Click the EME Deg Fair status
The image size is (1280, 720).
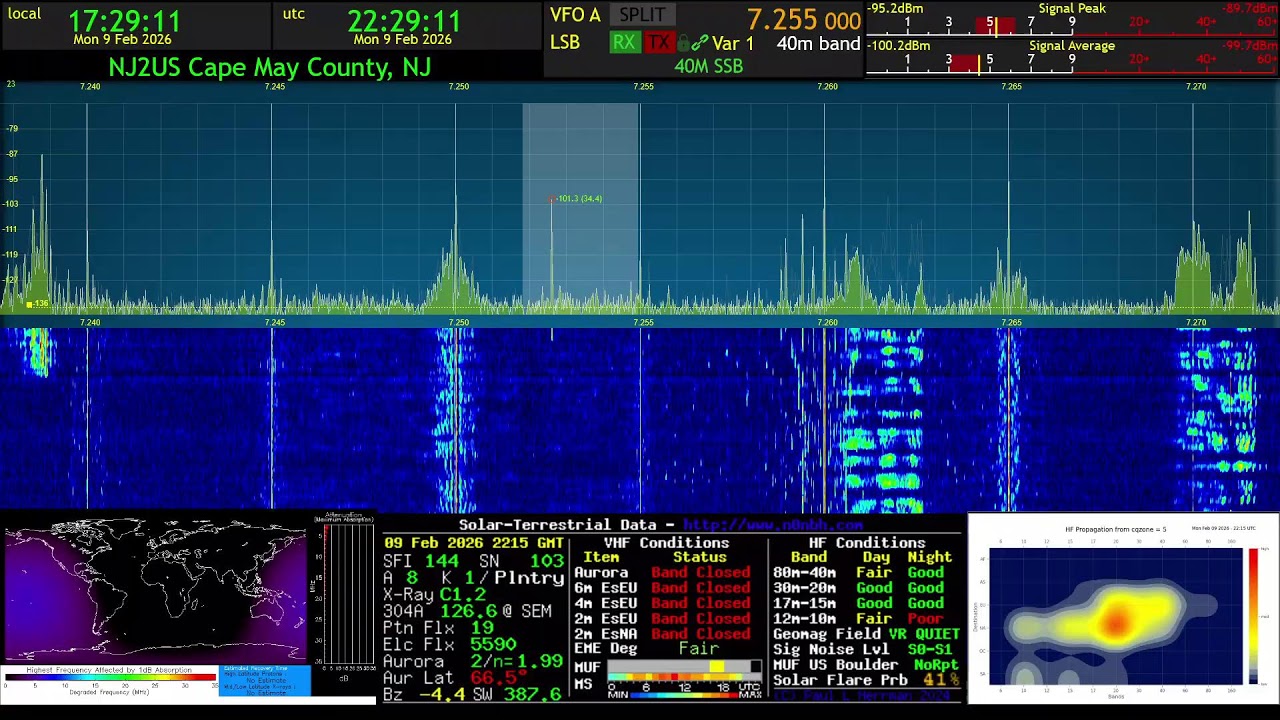click(x=699, y=649)
